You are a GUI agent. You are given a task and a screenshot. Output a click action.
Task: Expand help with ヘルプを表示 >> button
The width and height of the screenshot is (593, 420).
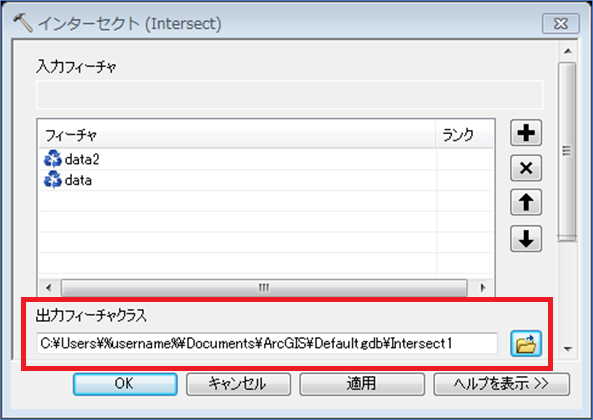[501, 384]
